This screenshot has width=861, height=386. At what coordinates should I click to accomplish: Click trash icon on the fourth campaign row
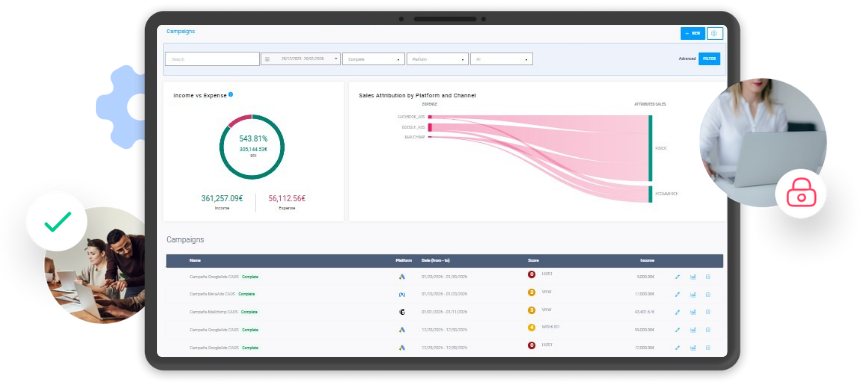[x=708, y=330]
